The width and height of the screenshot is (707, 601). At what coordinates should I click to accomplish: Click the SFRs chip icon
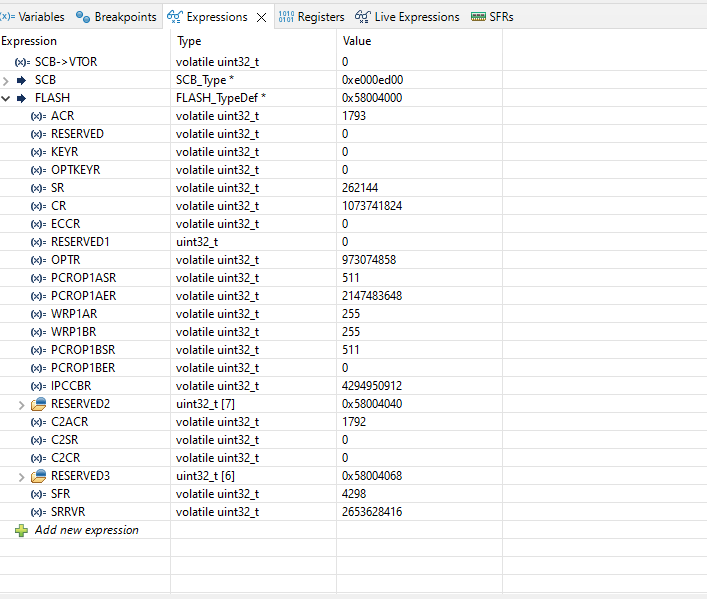(478, 17)
